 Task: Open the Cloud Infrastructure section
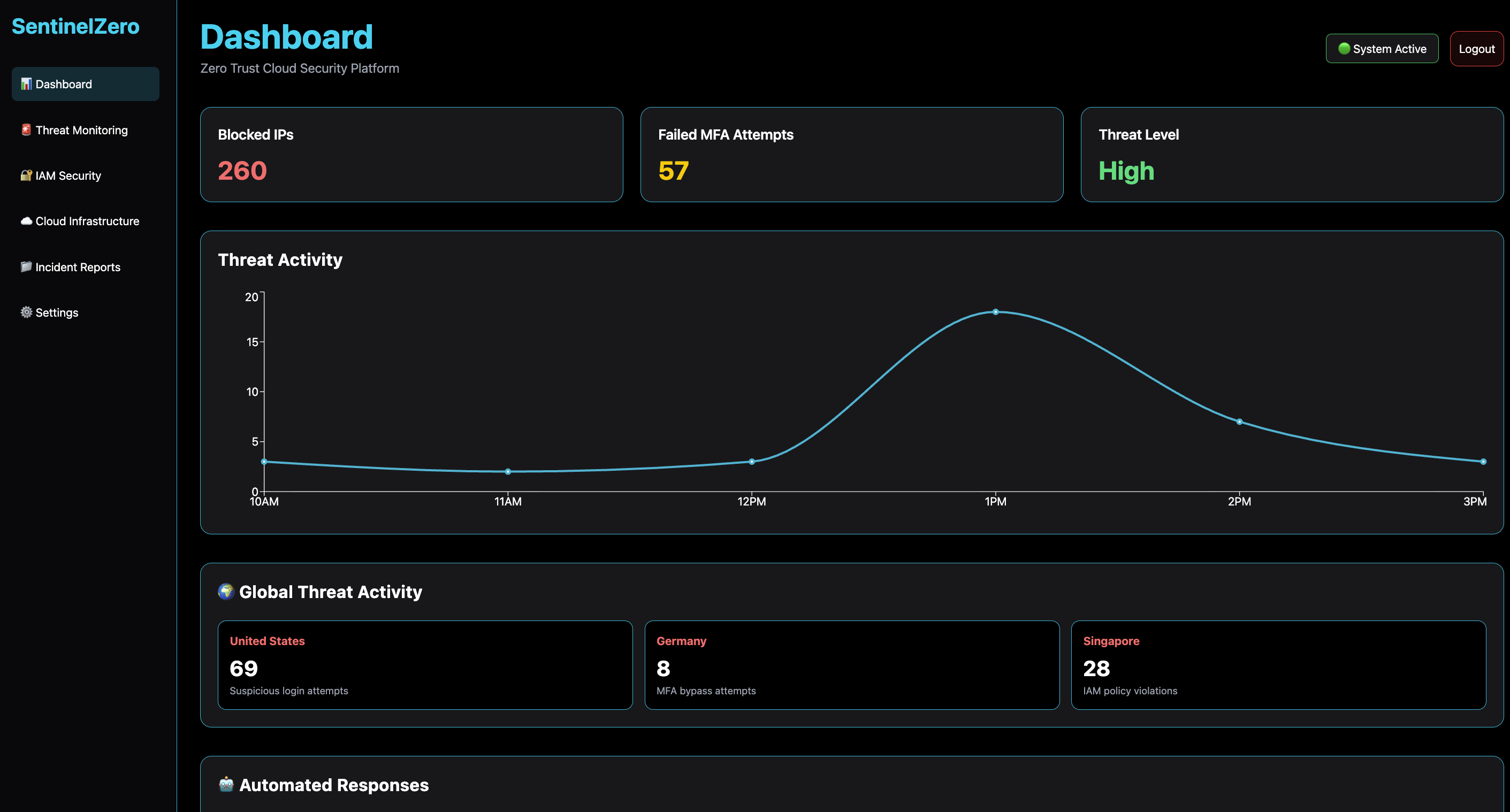pyautogui.click(x=86, y=221)
